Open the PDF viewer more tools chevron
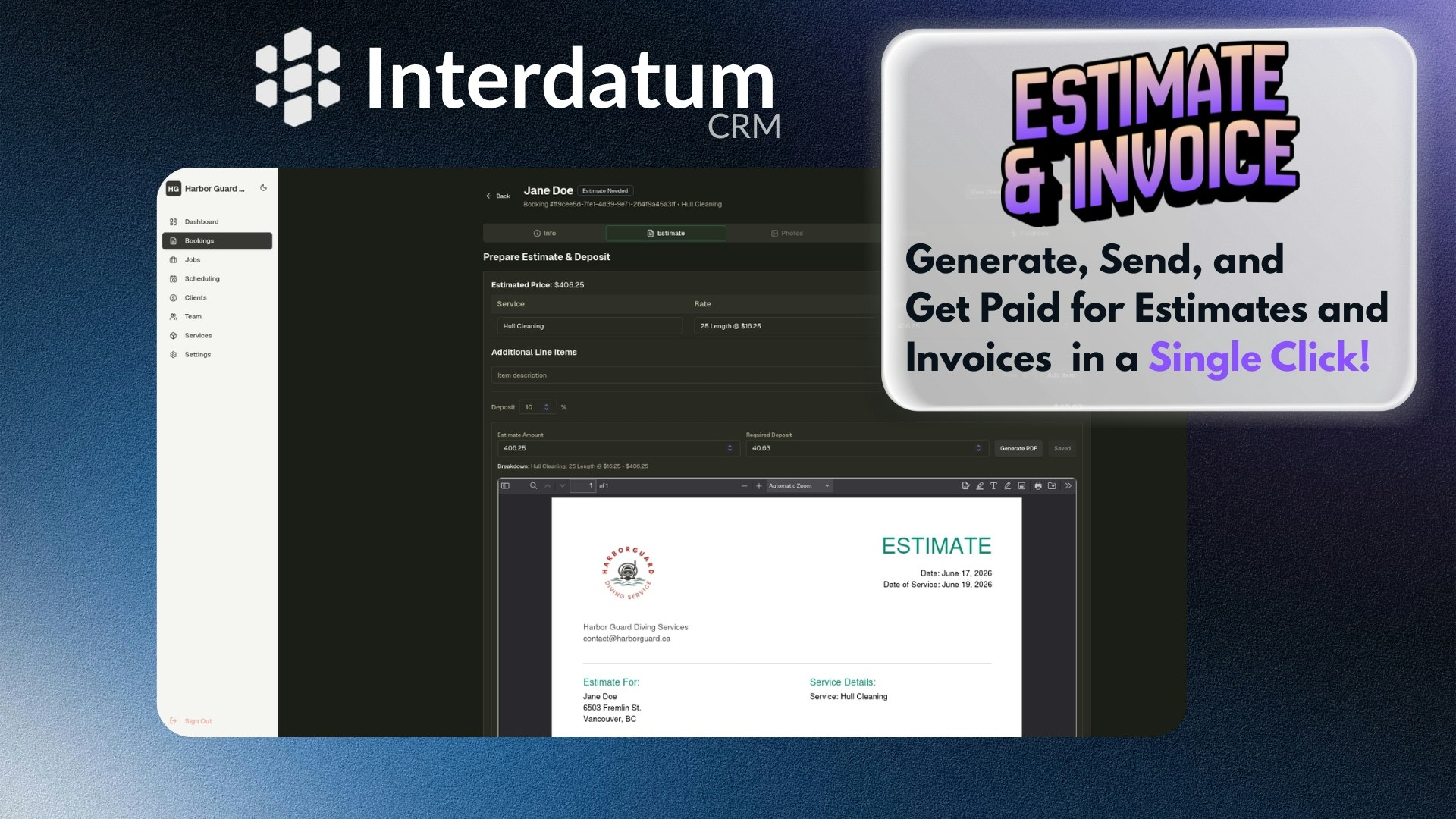Image resolution: width=1456 pixels, height=819 pixels. (1068, 486)
